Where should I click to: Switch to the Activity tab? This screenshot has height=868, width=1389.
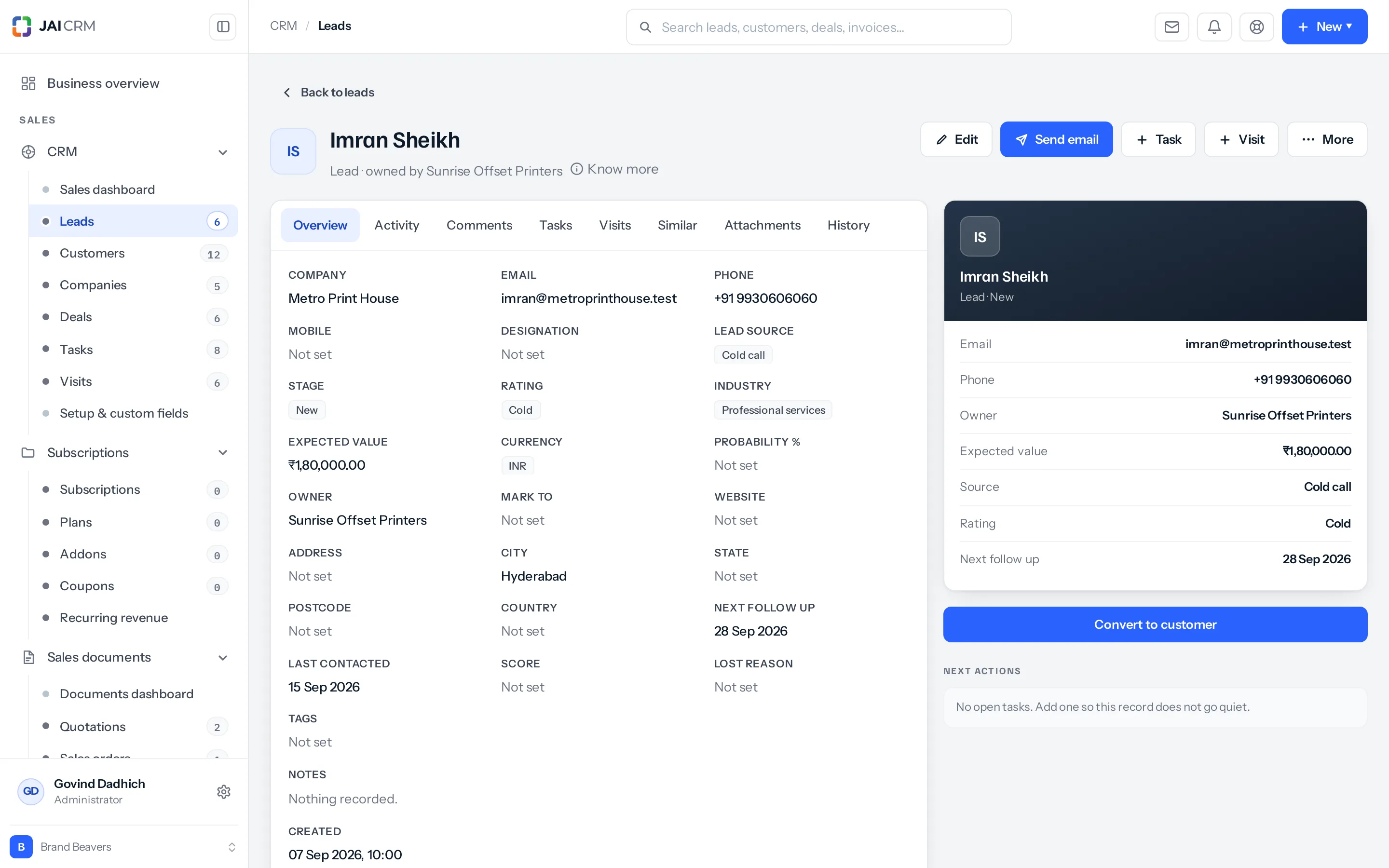pos(396,225)
